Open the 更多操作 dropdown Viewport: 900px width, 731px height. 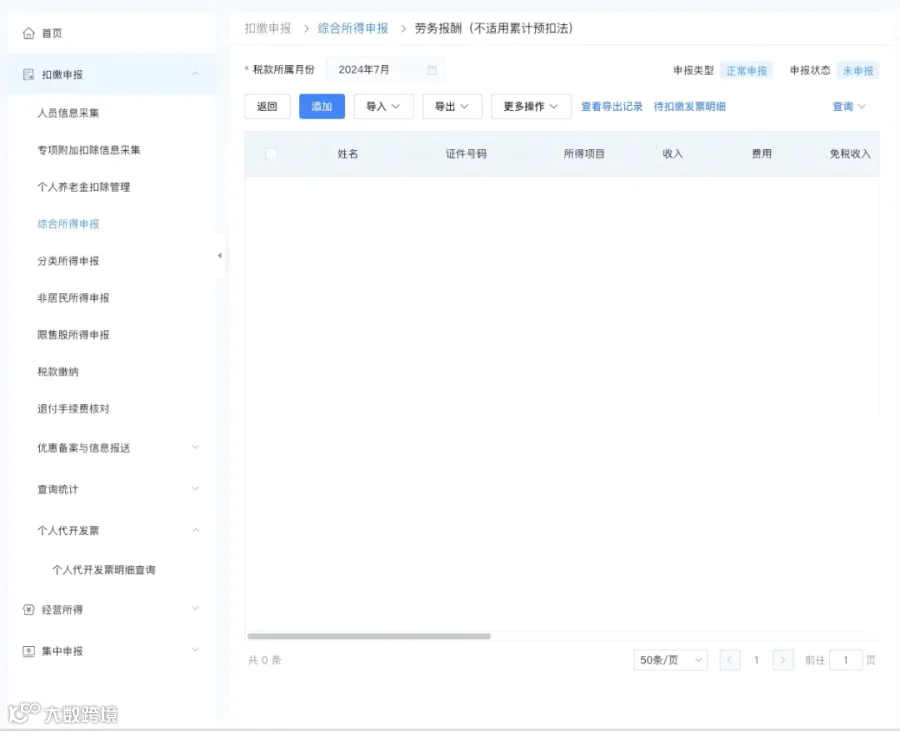pyautogui.click(x=531, y=107)
